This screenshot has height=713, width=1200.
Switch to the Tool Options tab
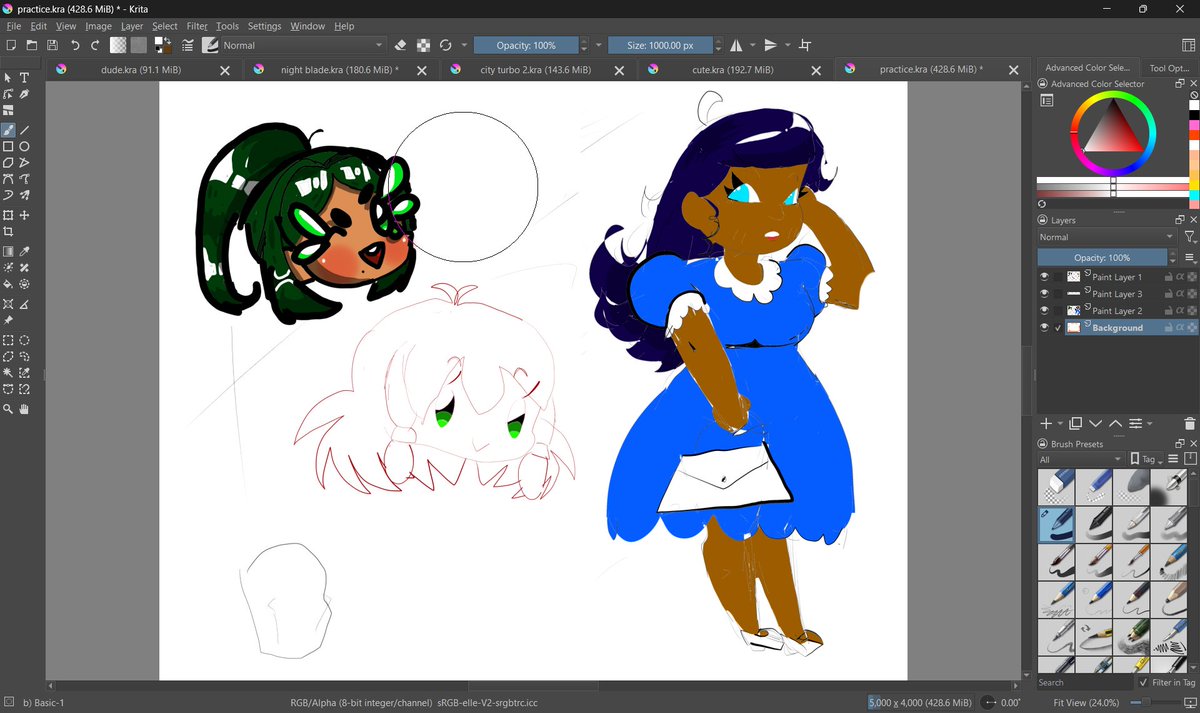coord(1170,68)
